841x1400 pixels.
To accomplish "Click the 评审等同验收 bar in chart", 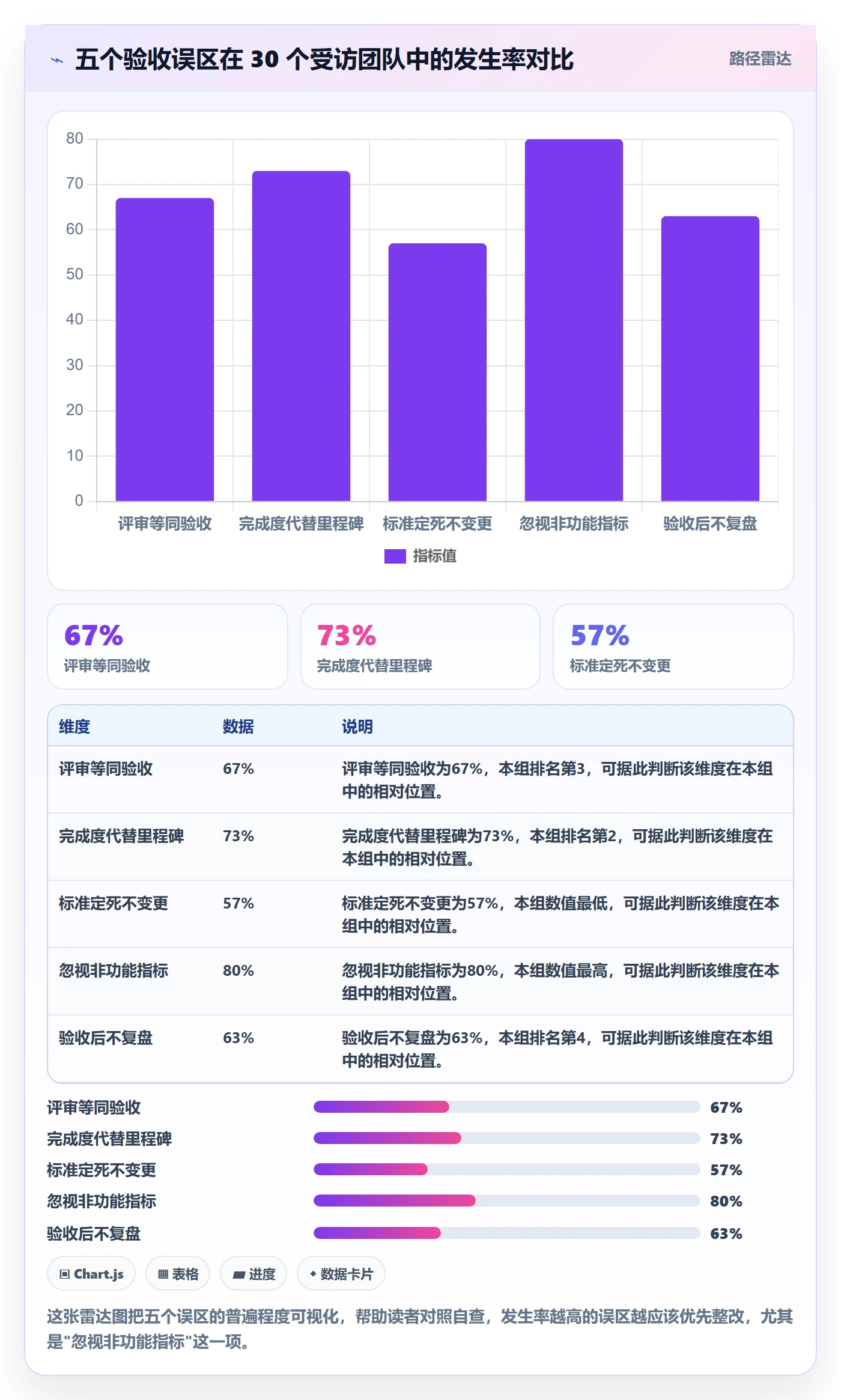I will 165,349.
